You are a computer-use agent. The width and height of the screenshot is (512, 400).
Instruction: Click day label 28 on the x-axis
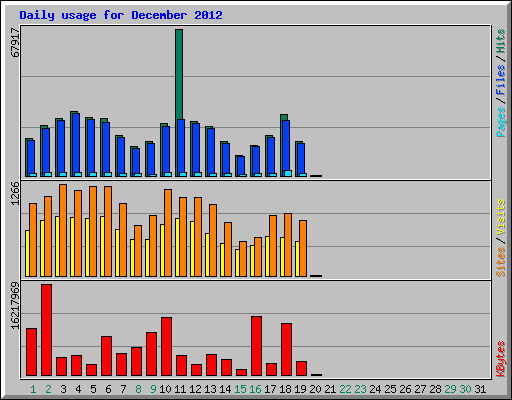tap(435, 389)
